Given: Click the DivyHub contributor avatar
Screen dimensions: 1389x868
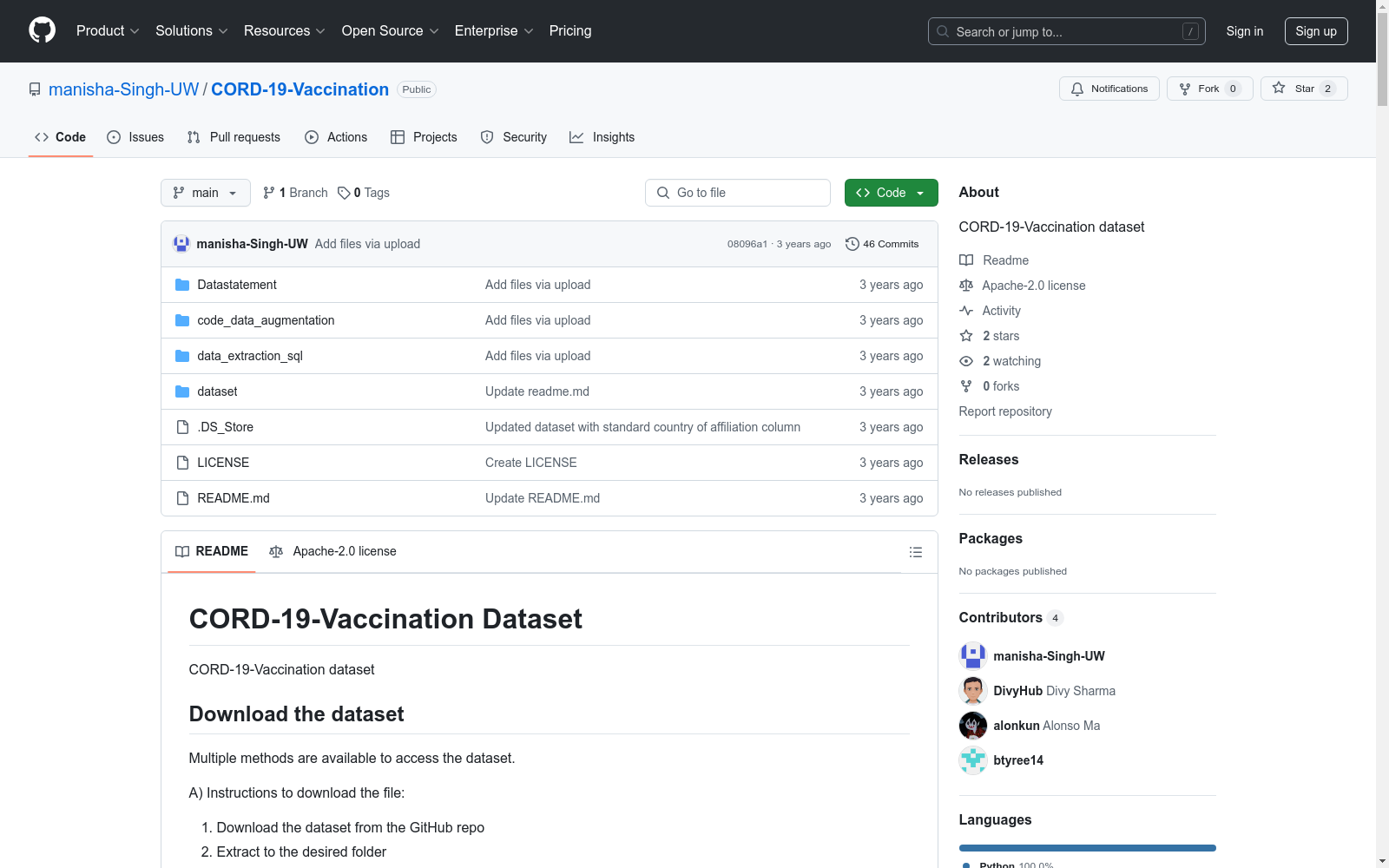Looking at the screenshot, I should click(x=973, y=691).
